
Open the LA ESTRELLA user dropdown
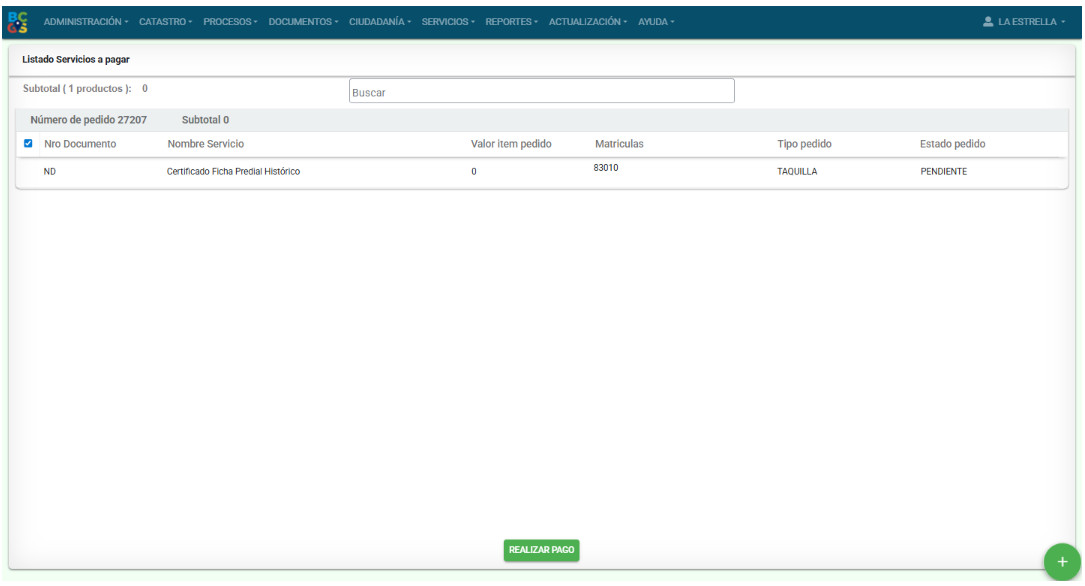pos(1031,22)
